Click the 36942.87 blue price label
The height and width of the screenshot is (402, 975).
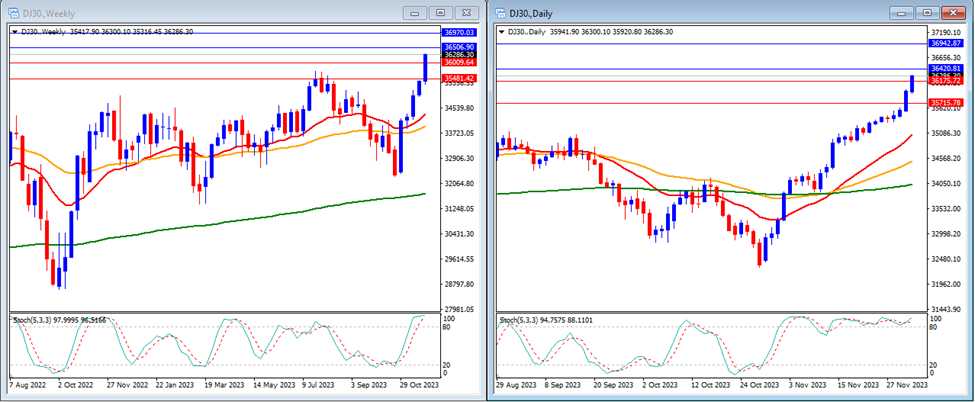pos(946,44)
